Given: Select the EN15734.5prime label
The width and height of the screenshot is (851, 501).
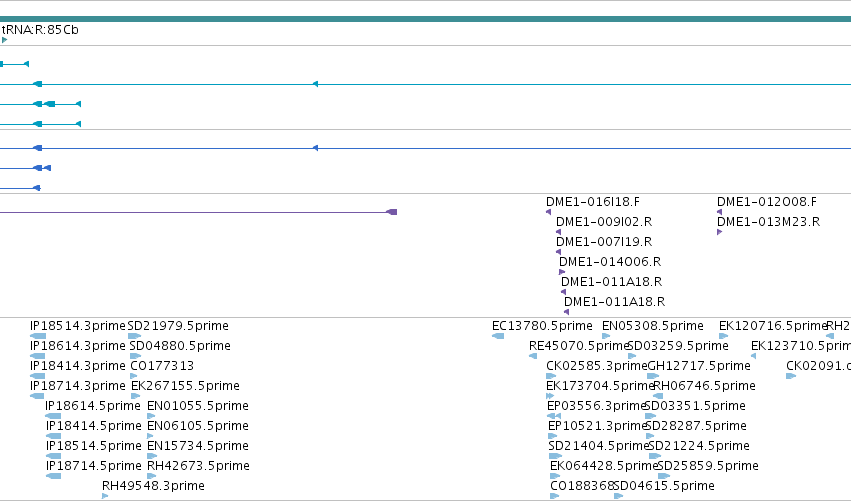Looking at the screenshot, I should point(198,446).
